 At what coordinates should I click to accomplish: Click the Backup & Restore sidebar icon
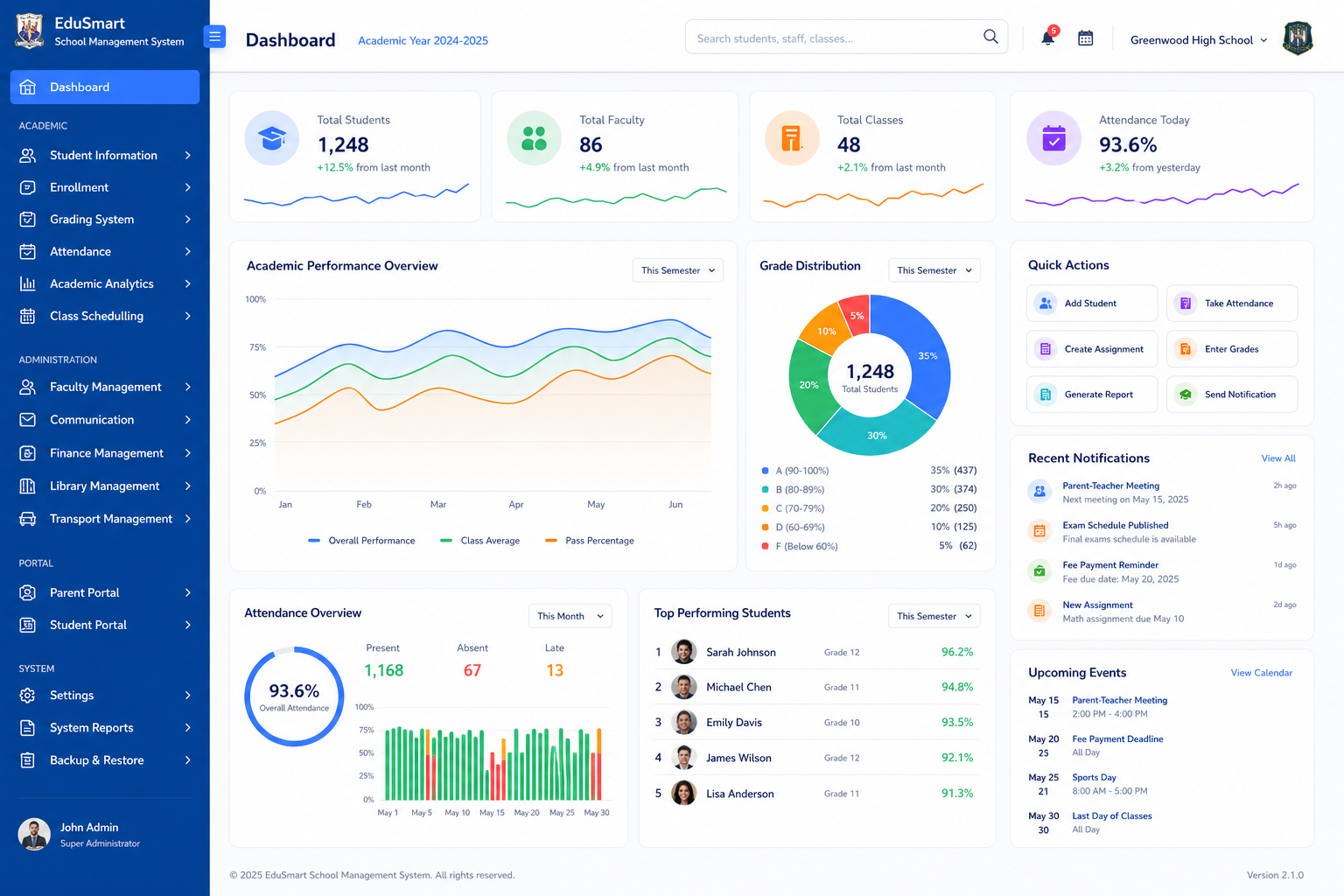(x=28, y=760)
